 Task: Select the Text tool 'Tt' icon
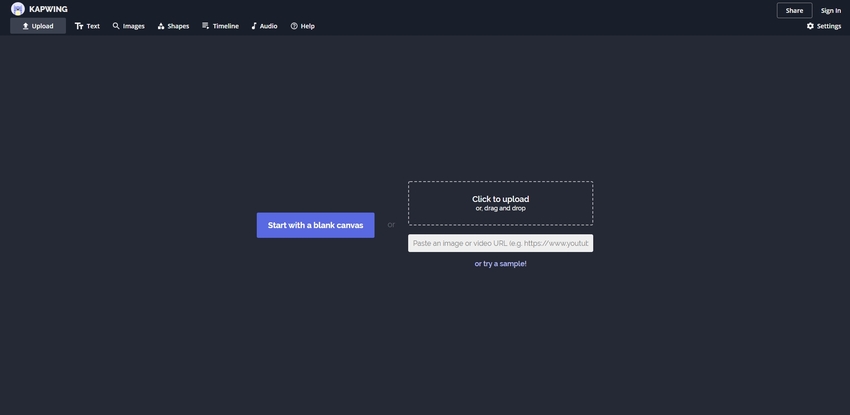click(x=79, y=26)
